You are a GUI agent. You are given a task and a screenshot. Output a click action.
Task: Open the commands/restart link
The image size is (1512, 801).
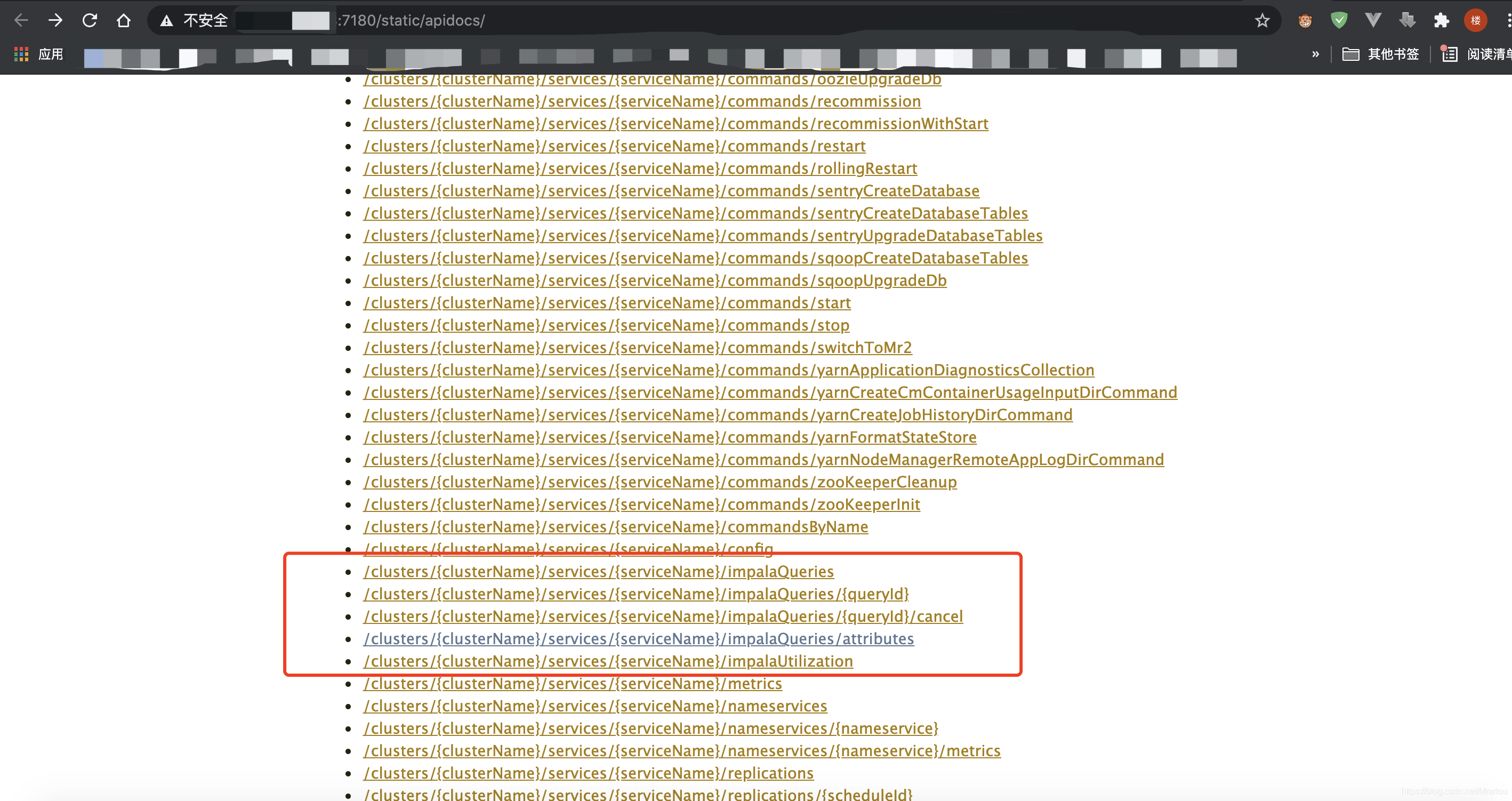coord(615,146)
